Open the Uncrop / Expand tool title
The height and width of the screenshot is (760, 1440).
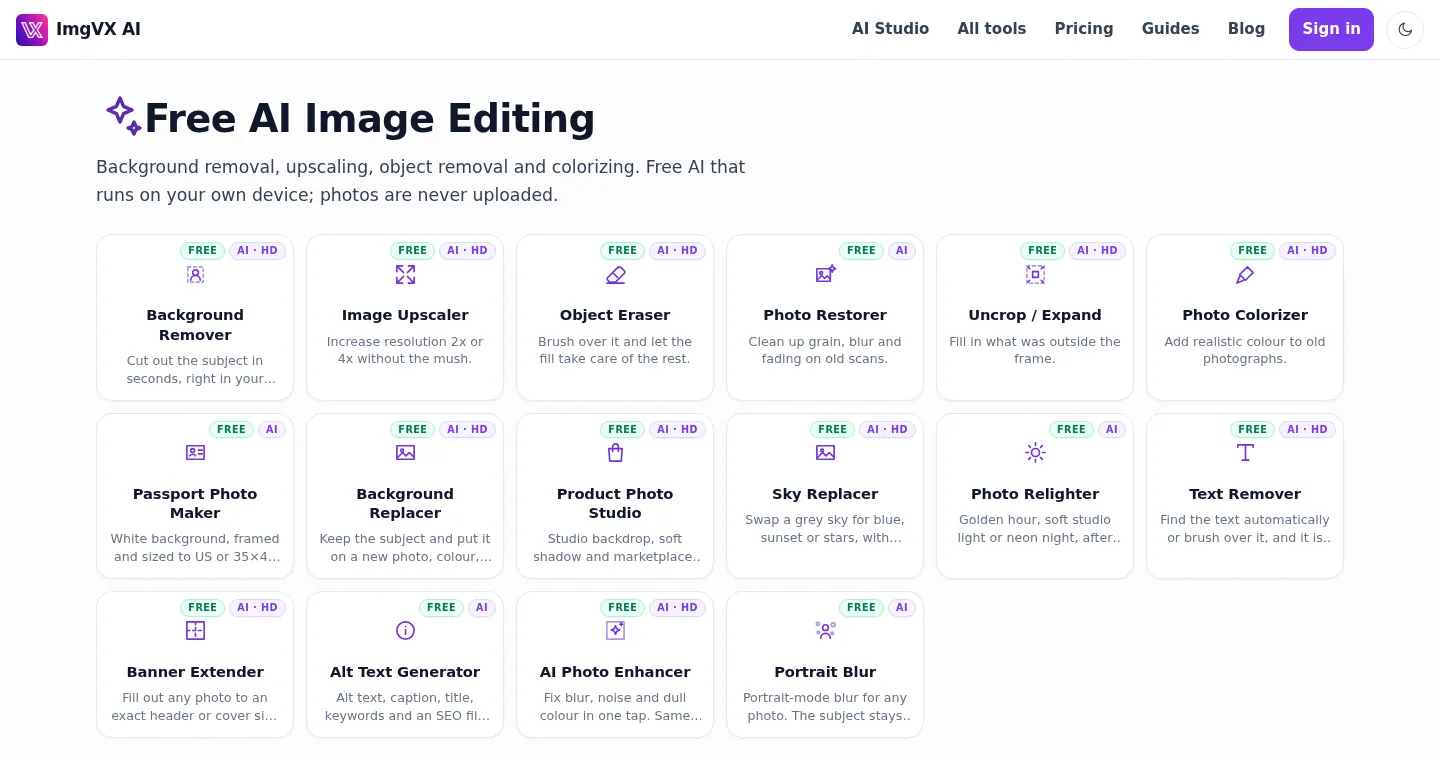pos(1035,315)
